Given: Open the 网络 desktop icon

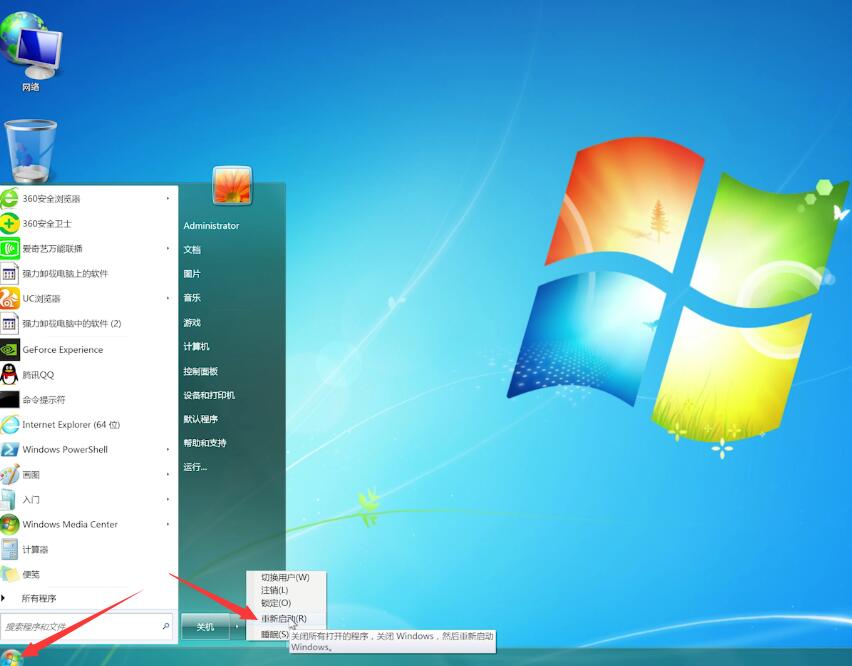Looking at the screenshot, I should click(31, 52).
